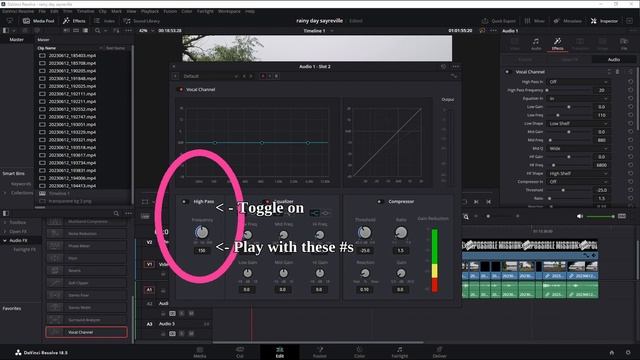This screenshot has width=640, height=360.
Task: Toggle the Effects panel button
Action: (x=74, y=21)
